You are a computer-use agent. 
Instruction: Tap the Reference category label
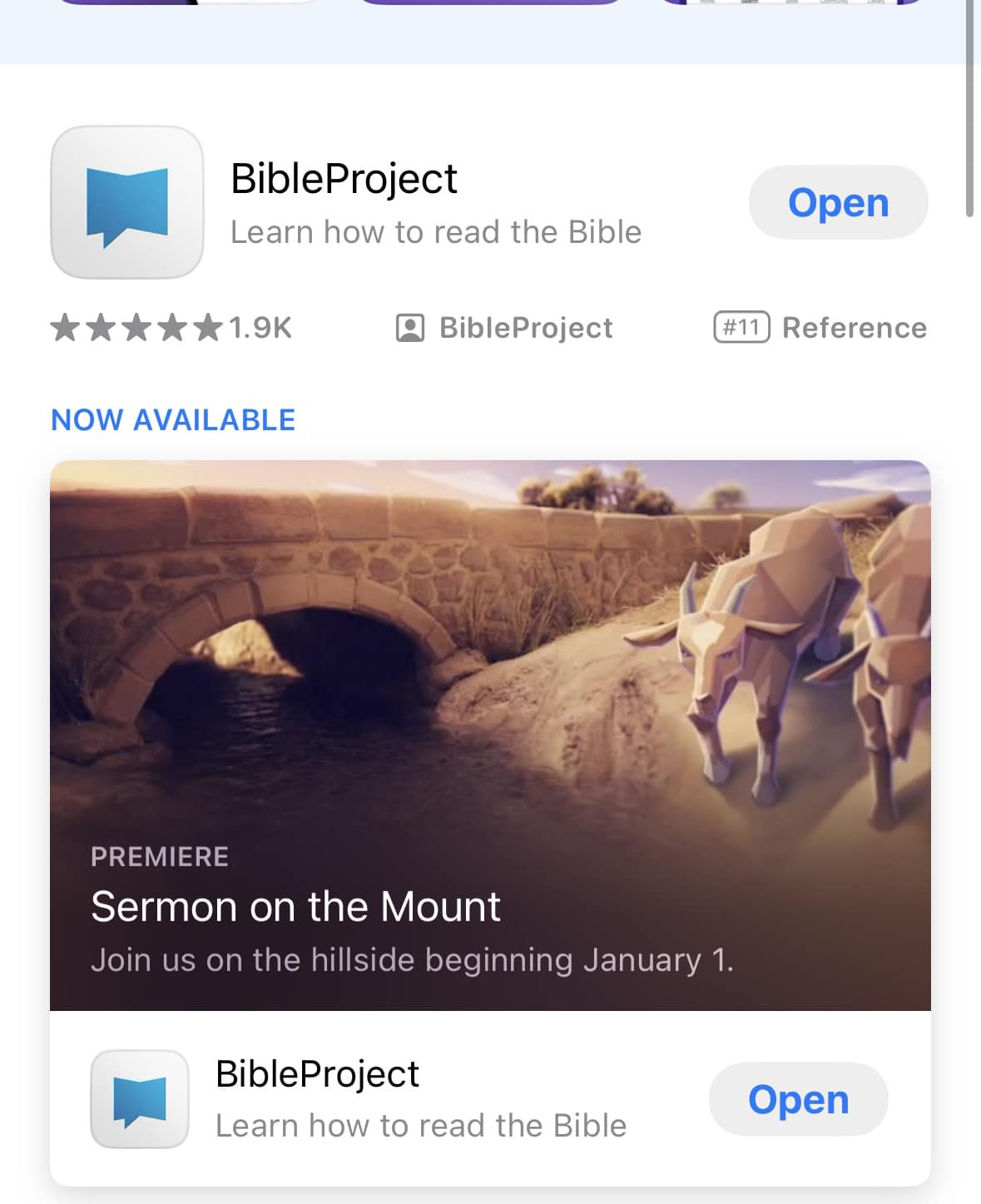[x=855, y=328]
